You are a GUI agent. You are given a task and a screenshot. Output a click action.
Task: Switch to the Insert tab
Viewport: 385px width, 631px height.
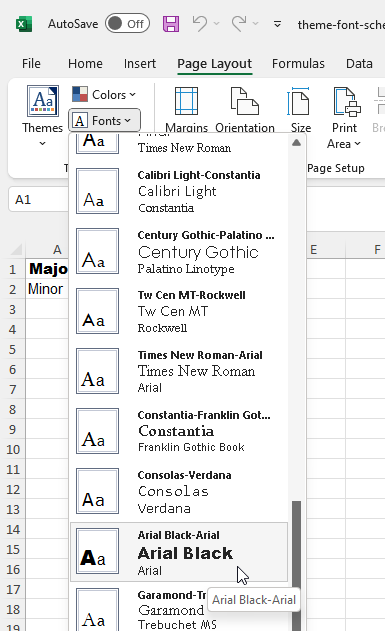(140, 64)
